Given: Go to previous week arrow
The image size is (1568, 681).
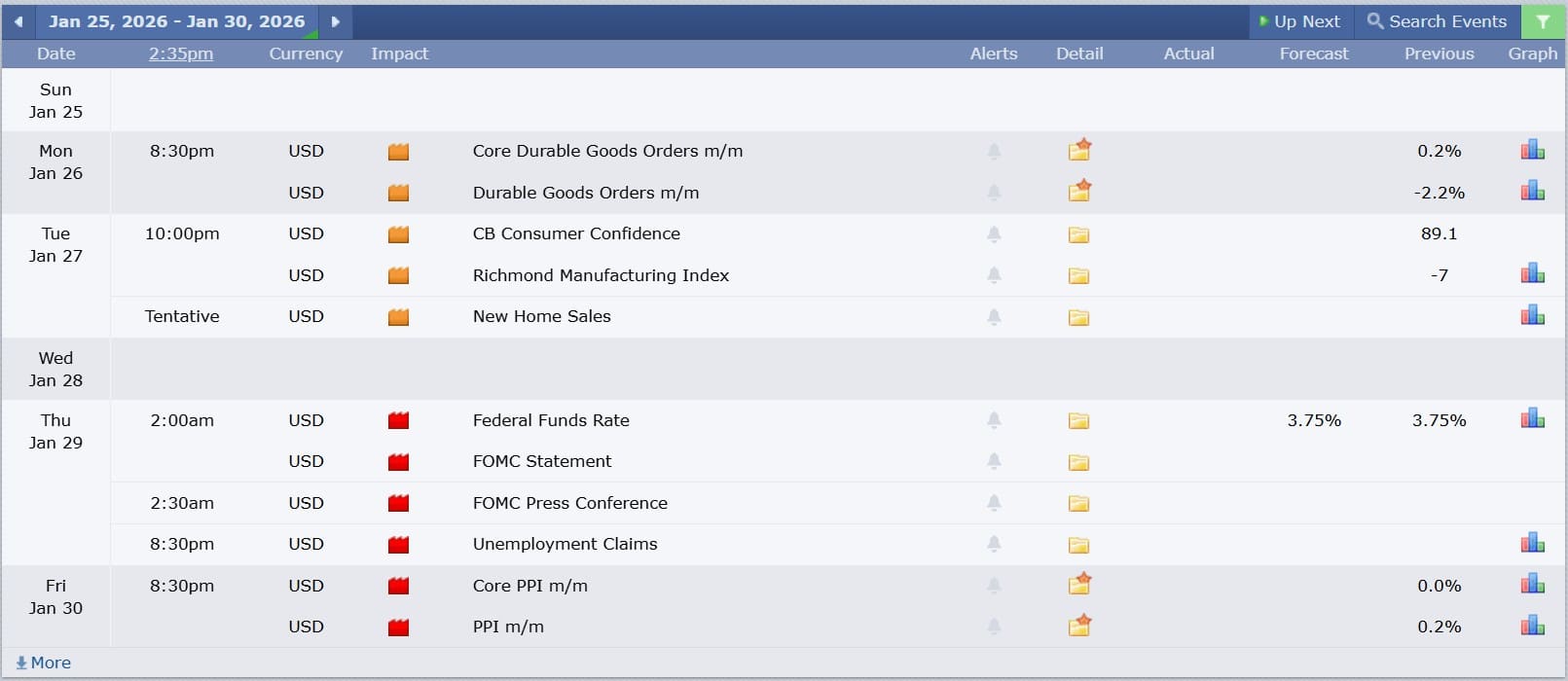Looking at the screenshot, I should [18, 21].
